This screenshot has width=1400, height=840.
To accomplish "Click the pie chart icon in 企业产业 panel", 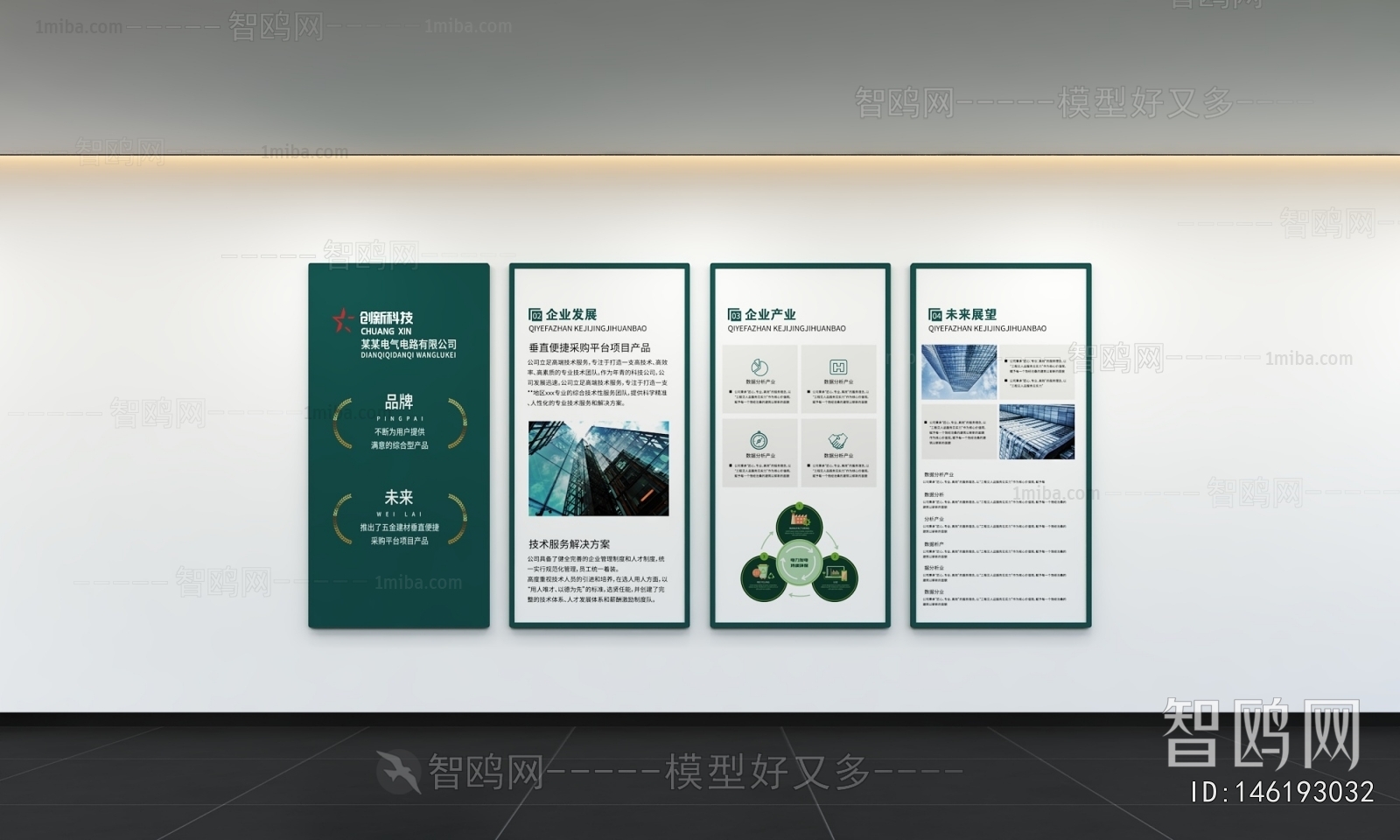I will [x=759, y=367].
